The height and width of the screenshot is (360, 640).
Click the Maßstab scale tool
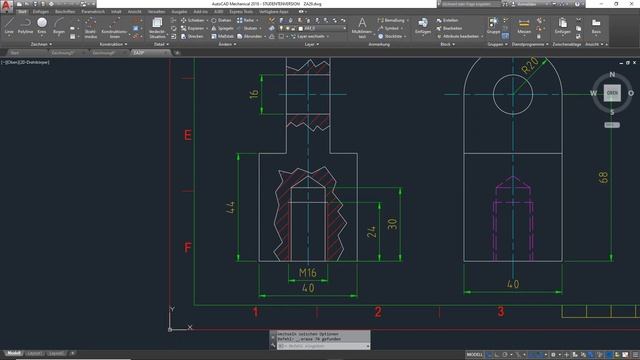222,36
